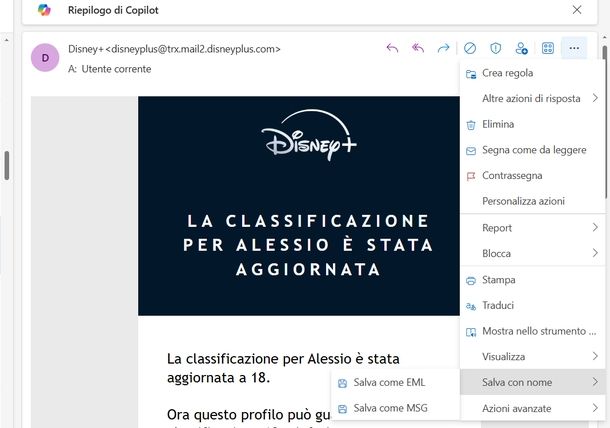Choose Crea regola from the menu
Screen dimensions: 610x428
pyautogui.click(x=507, y=73)
